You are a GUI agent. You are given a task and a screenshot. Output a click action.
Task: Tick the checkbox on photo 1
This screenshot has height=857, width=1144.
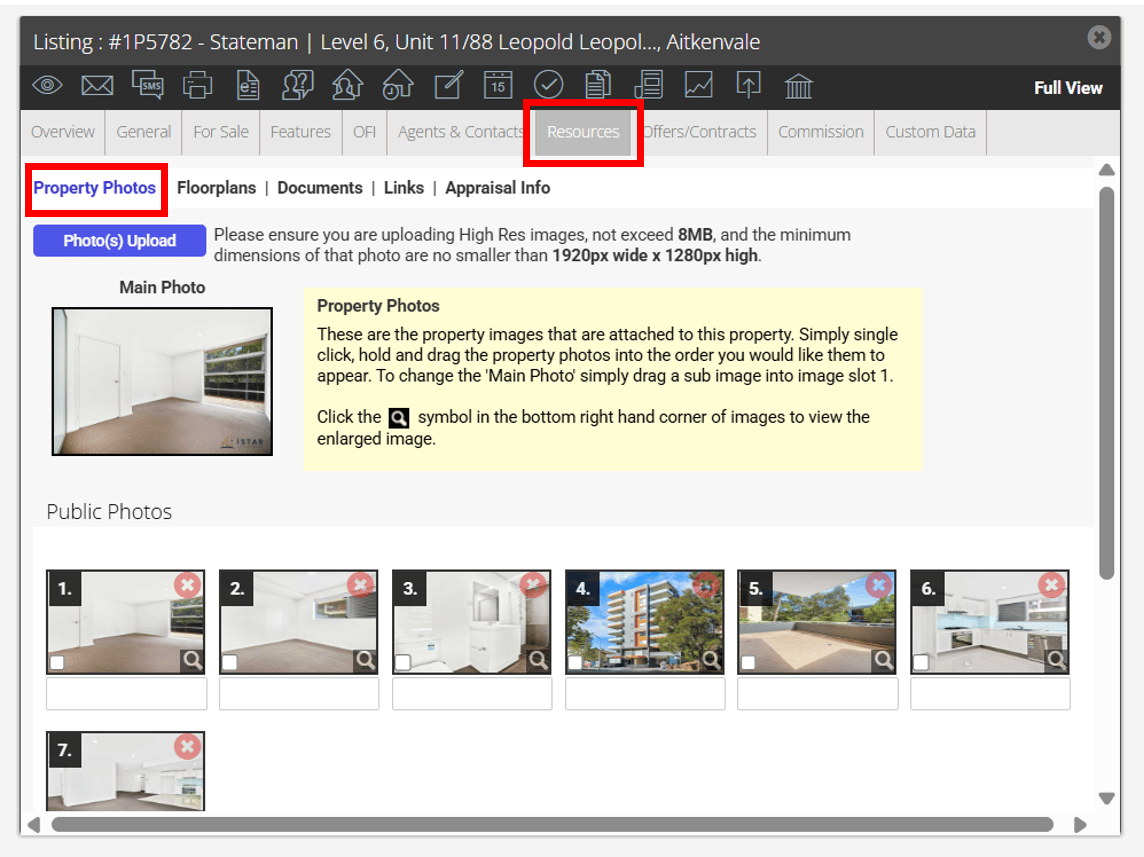click(57, 662)
